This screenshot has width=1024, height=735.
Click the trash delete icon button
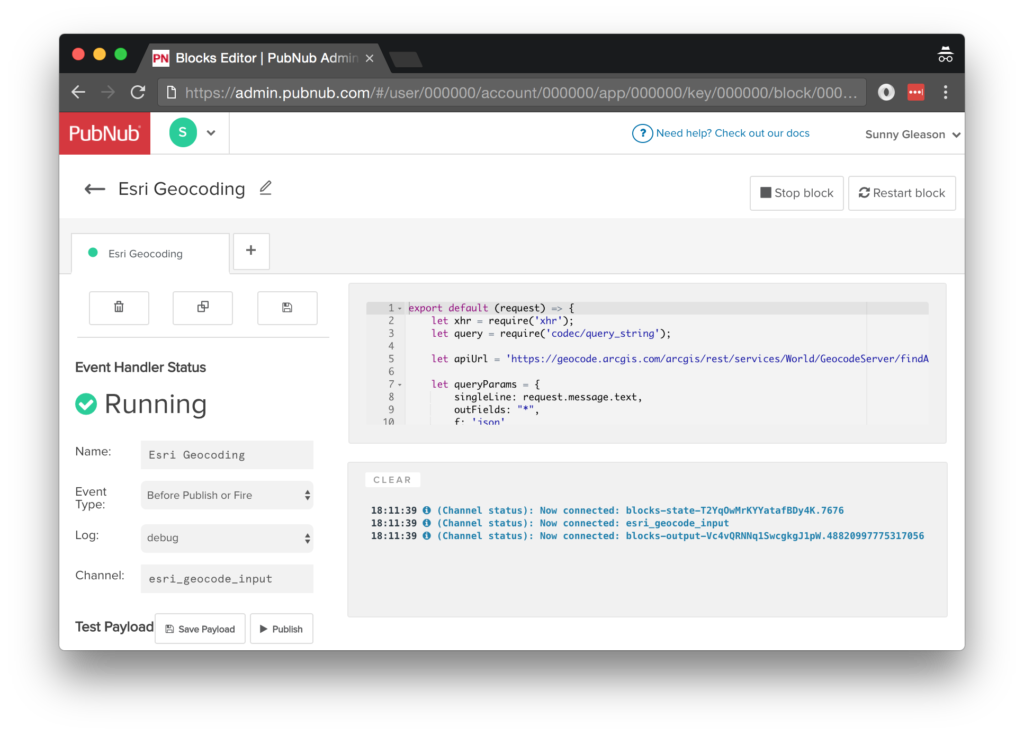click(x=119, y=308)
